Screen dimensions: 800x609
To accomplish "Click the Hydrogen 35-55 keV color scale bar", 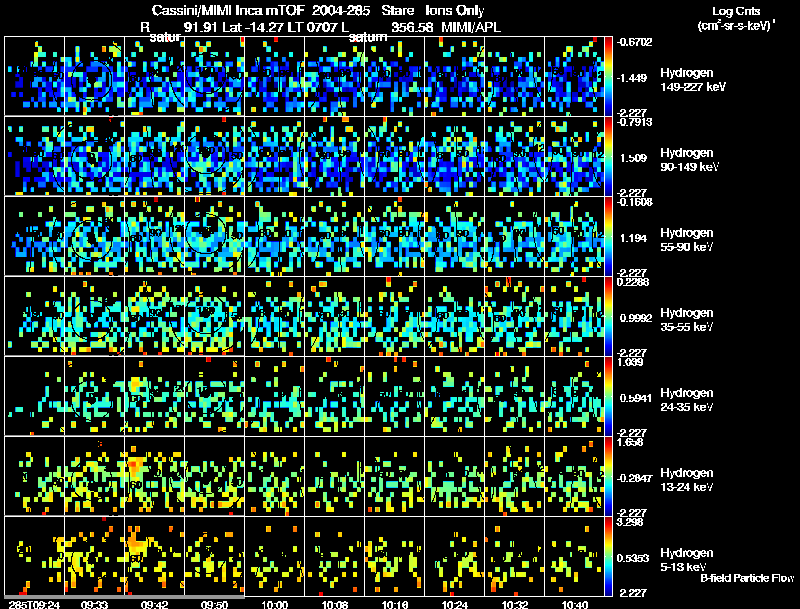I will [608, 316].
